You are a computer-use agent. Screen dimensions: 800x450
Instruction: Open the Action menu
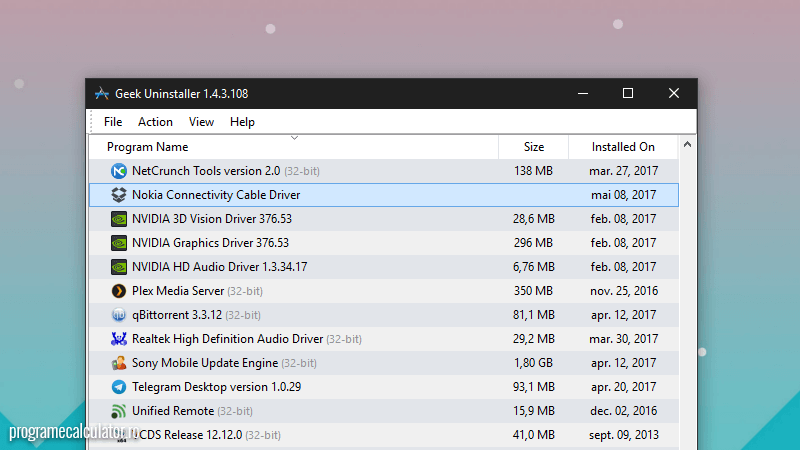tap(155, 122)
